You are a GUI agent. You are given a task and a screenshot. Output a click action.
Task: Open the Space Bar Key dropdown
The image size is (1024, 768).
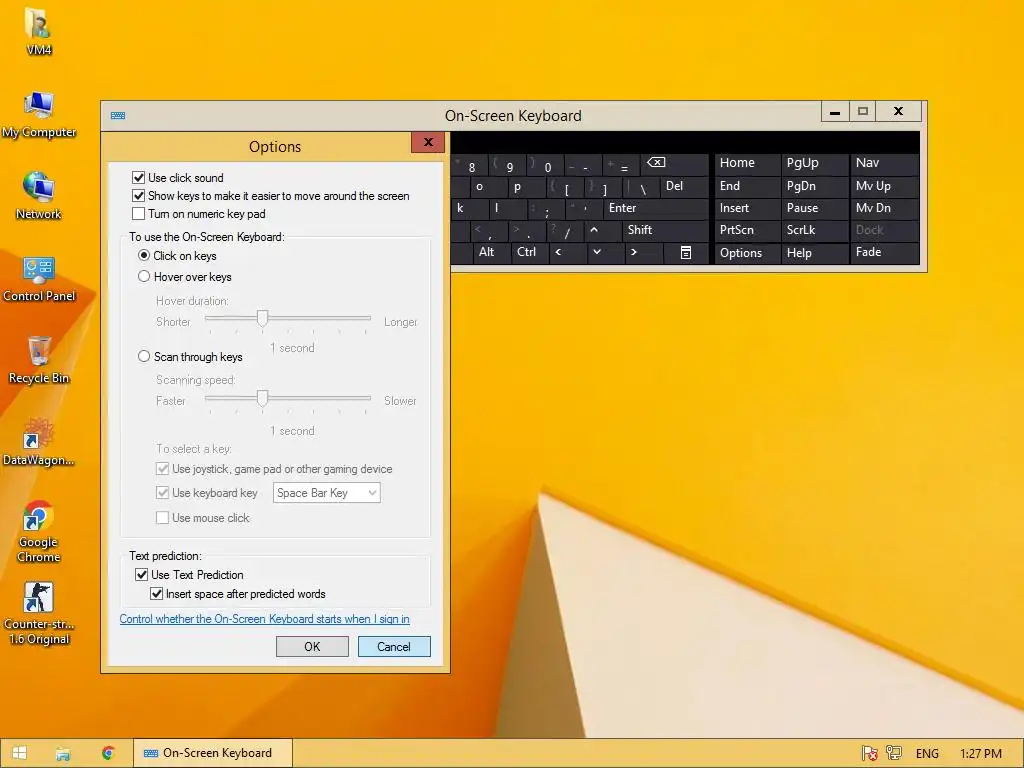click(327, 493)
